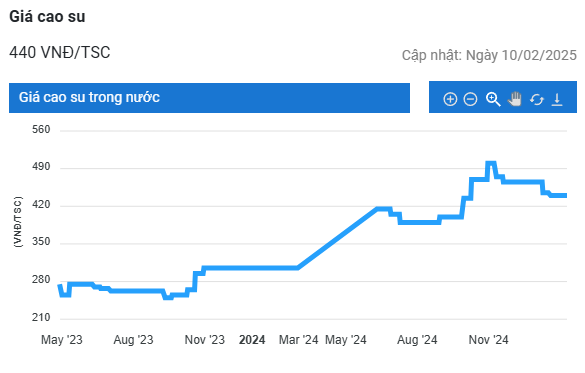Click the Nov '24 x-axis label
Viewport: 585px width, 373px height.
click(x=488, y=340)
